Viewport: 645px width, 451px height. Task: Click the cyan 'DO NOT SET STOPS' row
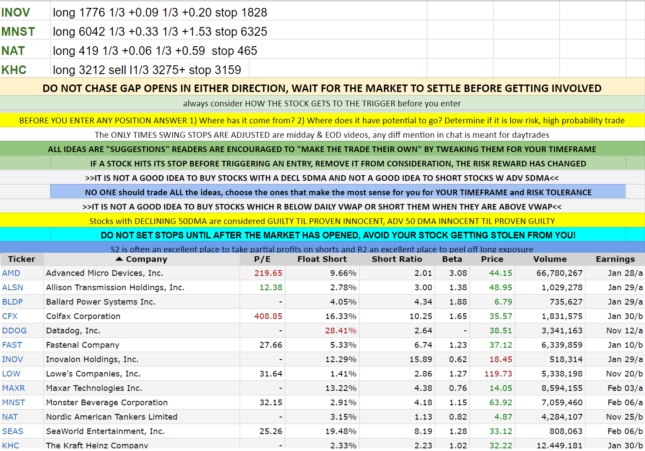click(322, 235)
